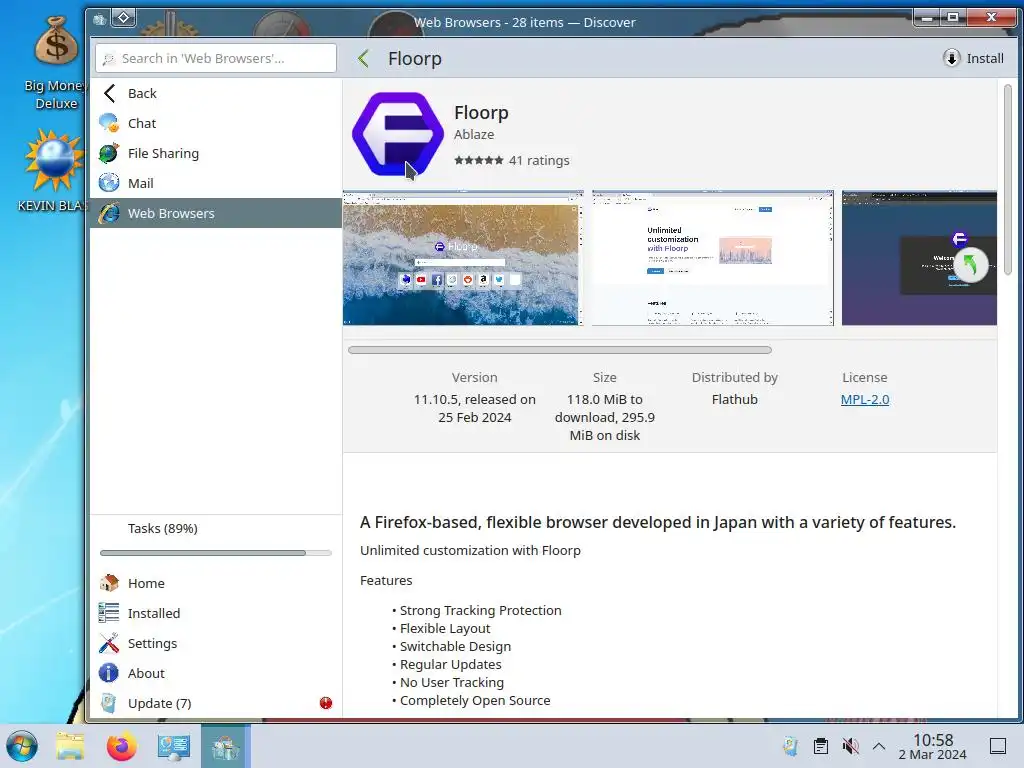Click the screenshots horizontal scrollbar
The height and width of the screenshot is (768, 1024).
coord(560,350)
